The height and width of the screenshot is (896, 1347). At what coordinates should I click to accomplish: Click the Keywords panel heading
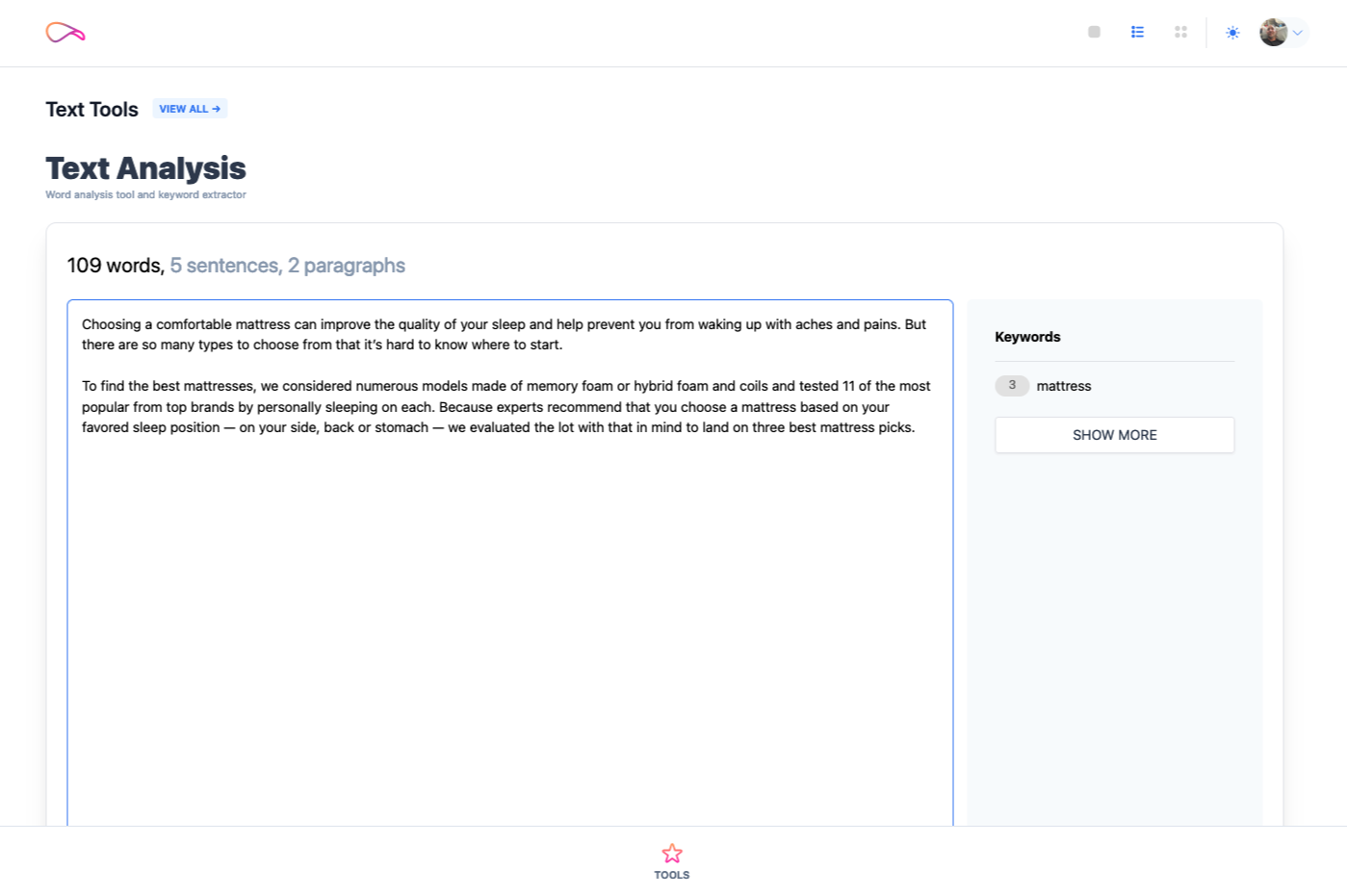coord(1027,337)
